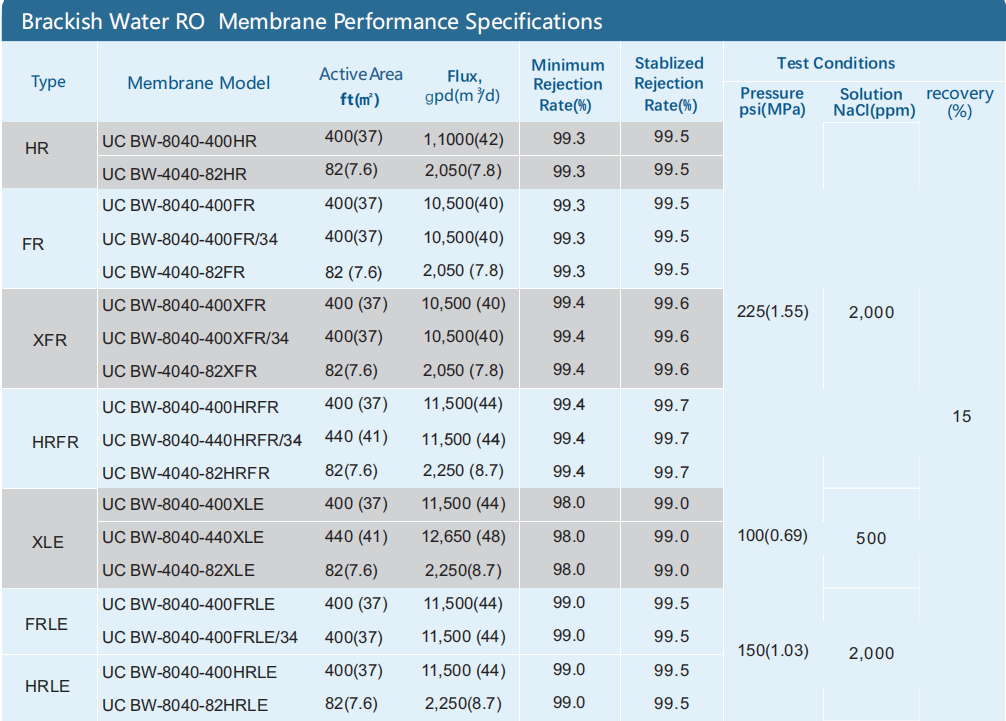Image resolution: width=1006 pixels, height=721 pixels.
Task: Click the pressure value '100(0.69)'
Action: [772, 536]
